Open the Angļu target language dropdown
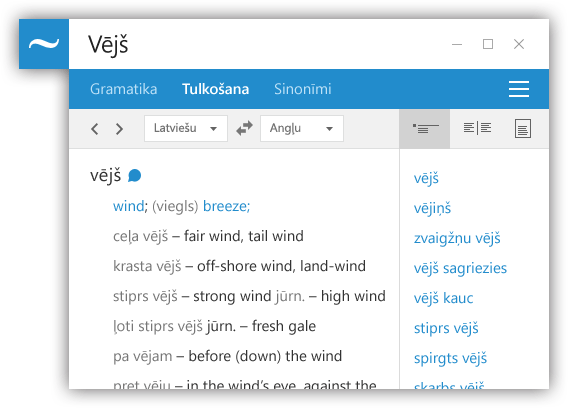The width and height of the screenshot is (568, 408). tap(302, 128)
